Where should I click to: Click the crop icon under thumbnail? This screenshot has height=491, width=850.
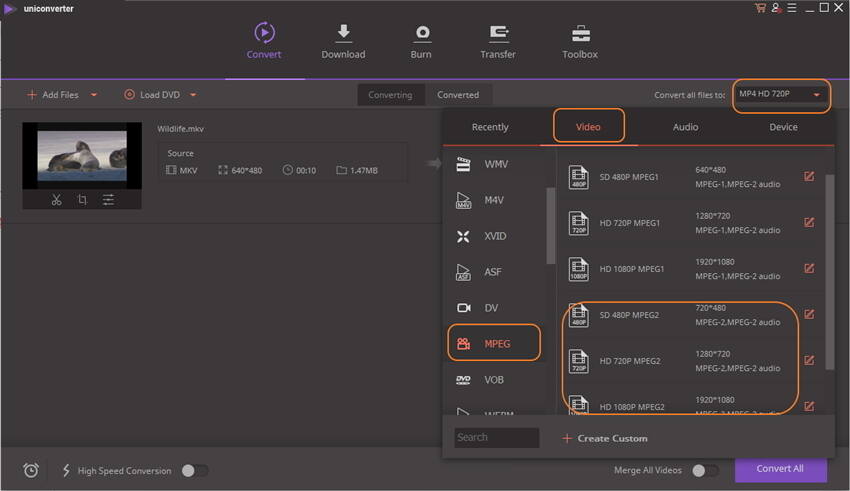pyautogui.click(x=82, y=199)
